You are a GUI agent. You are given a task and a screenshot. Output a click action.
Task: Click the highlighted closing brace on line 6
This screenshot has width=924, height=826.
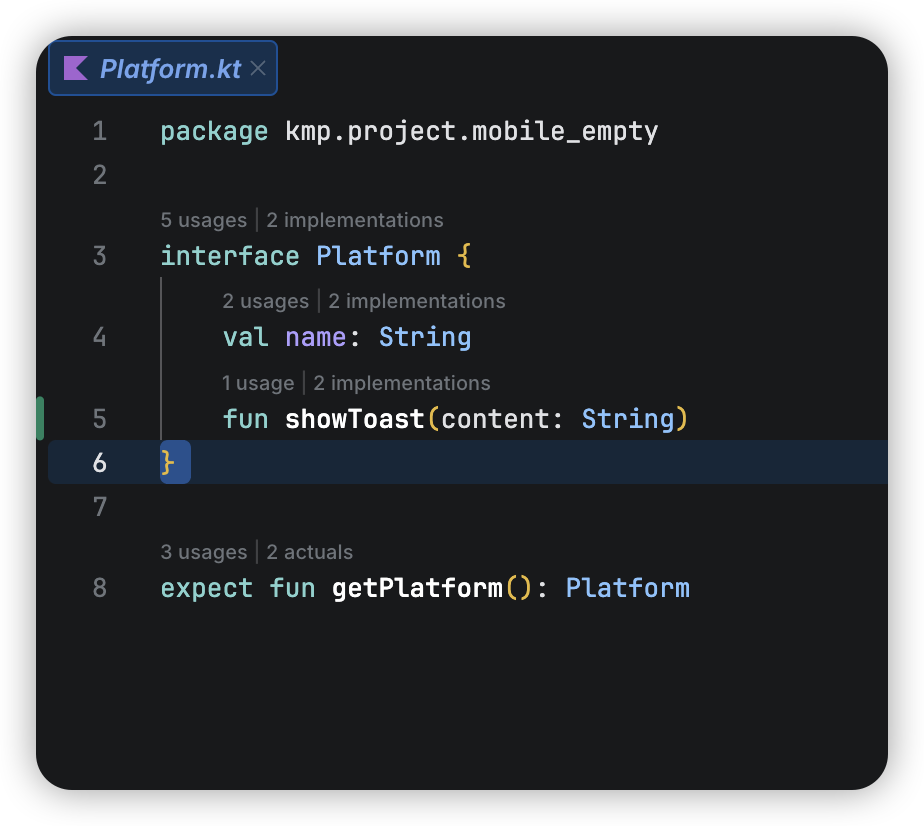pos(168,462)
